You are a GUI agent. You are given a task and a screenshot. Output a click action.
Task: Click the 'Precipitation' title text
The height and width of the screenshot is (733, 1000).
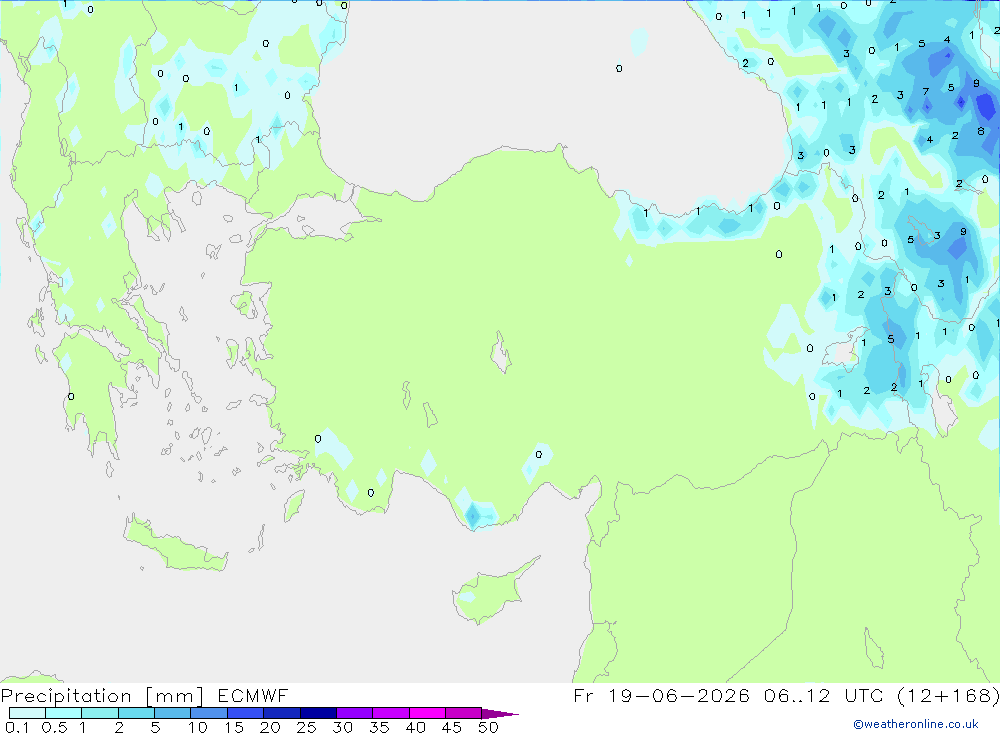(66, 696)
